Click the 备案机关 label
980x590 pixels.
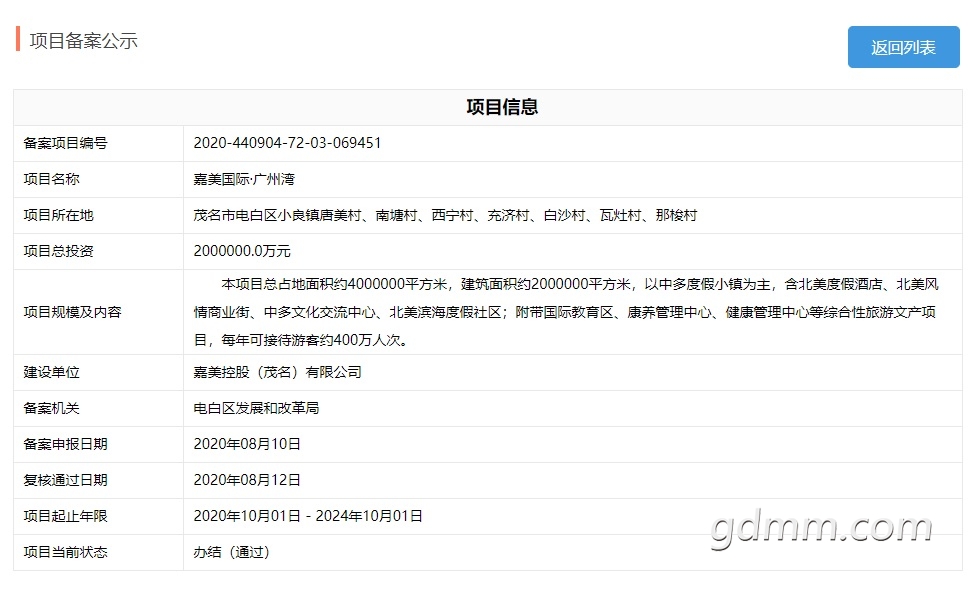(51, 409)
